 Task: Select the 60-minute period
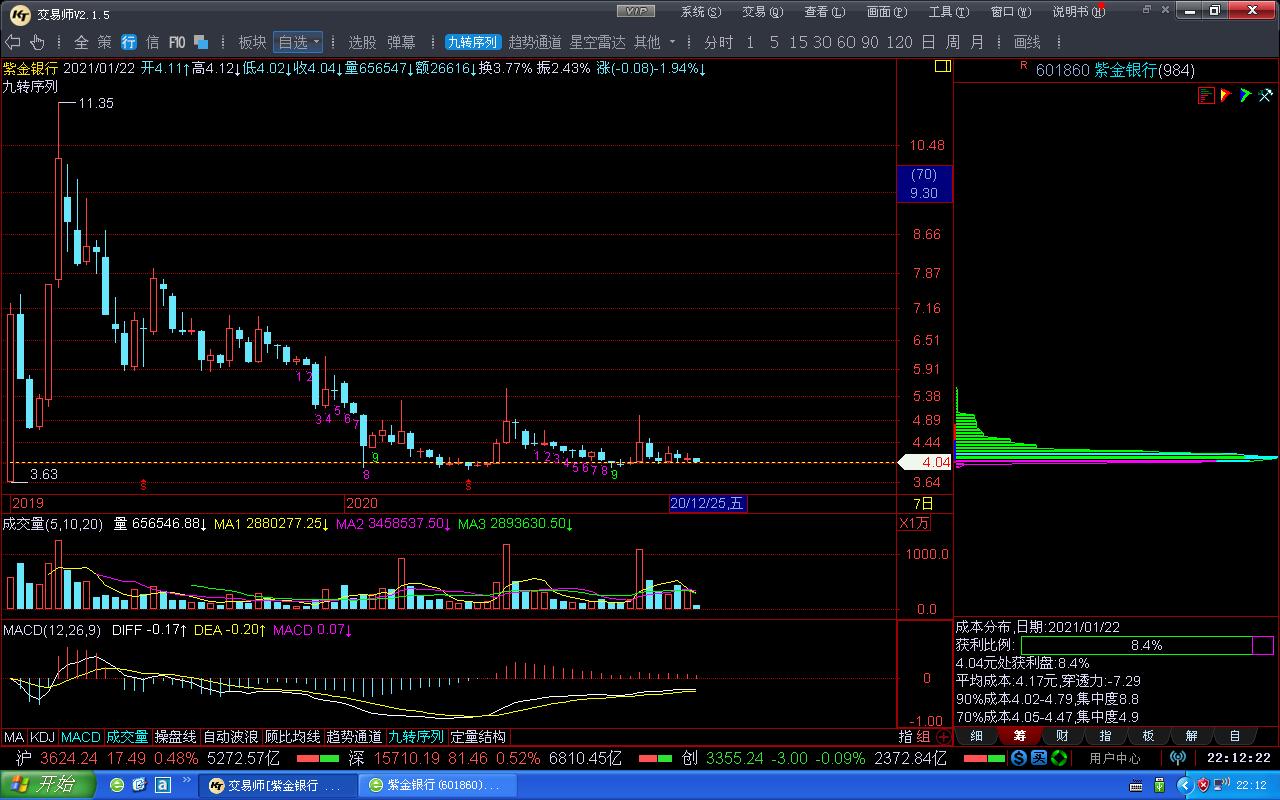pos(846,42)
